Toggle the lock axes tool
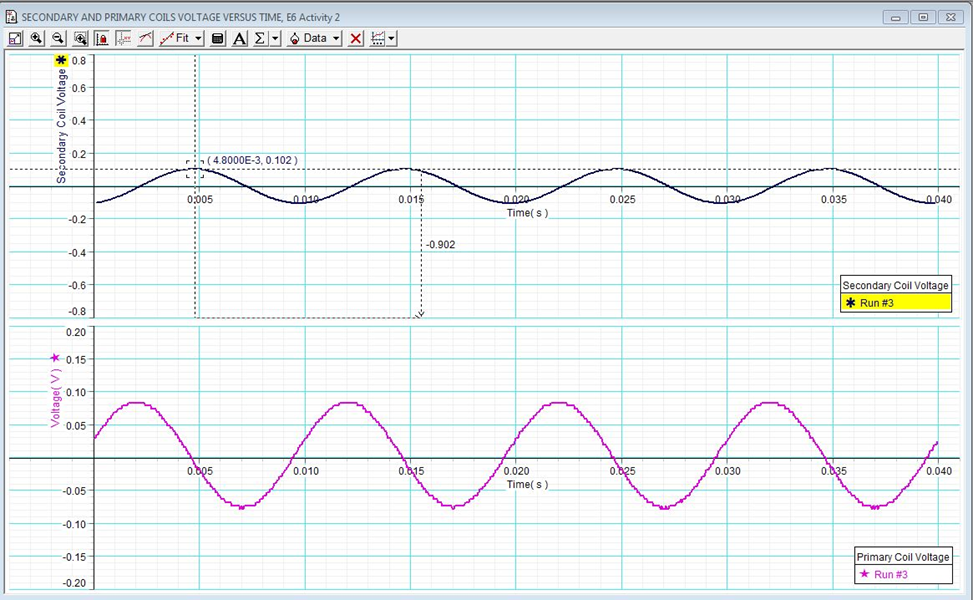Image resolution: width=973 pixels, height=600 pixels. coord(101,38)
